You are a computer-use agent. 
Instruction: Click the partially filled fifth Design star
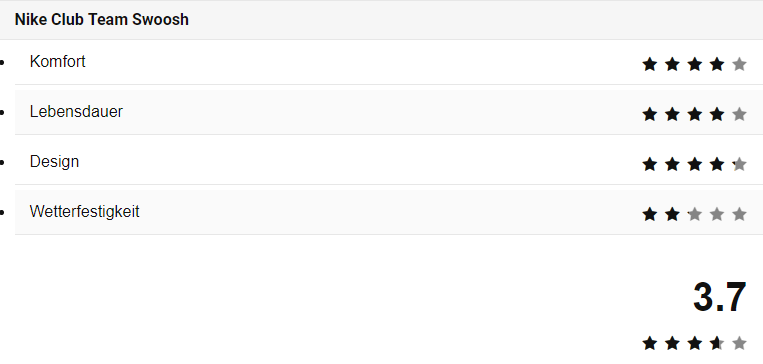pyautogui.click(x=739, y=164)
